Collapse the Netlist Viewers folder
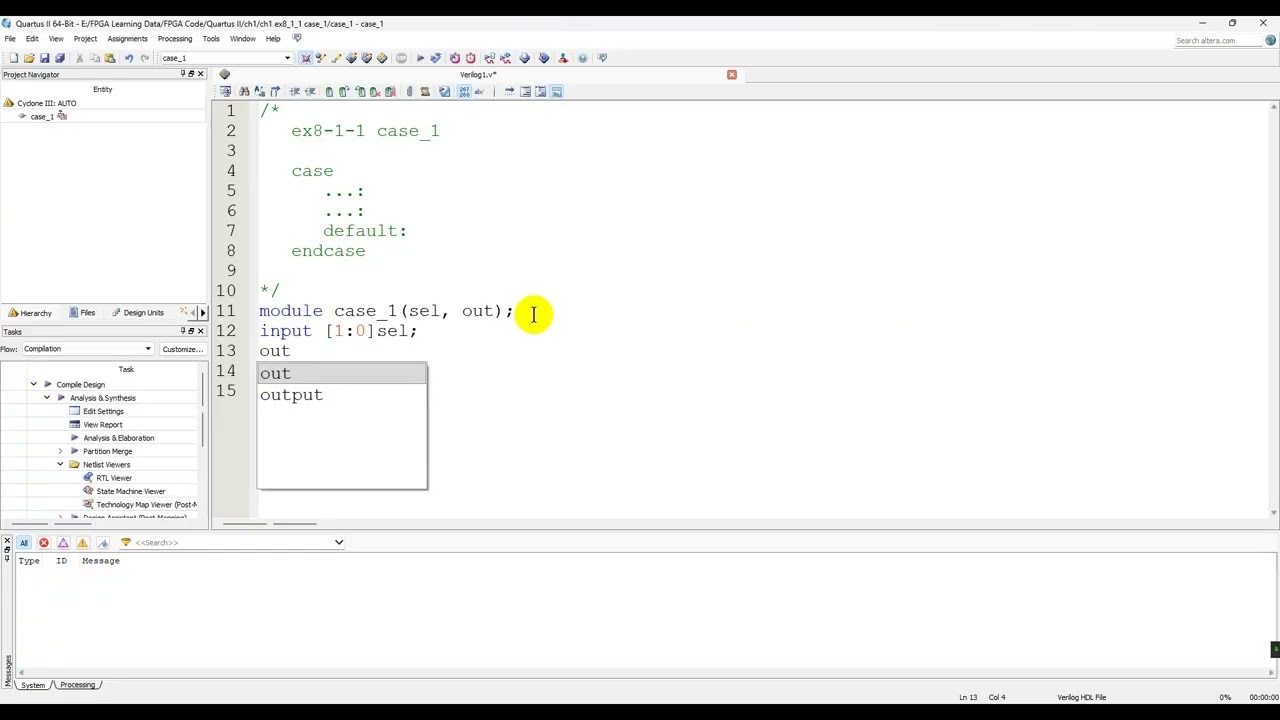The height and width of the screenshot is (720, 1280). pos(60,464)
